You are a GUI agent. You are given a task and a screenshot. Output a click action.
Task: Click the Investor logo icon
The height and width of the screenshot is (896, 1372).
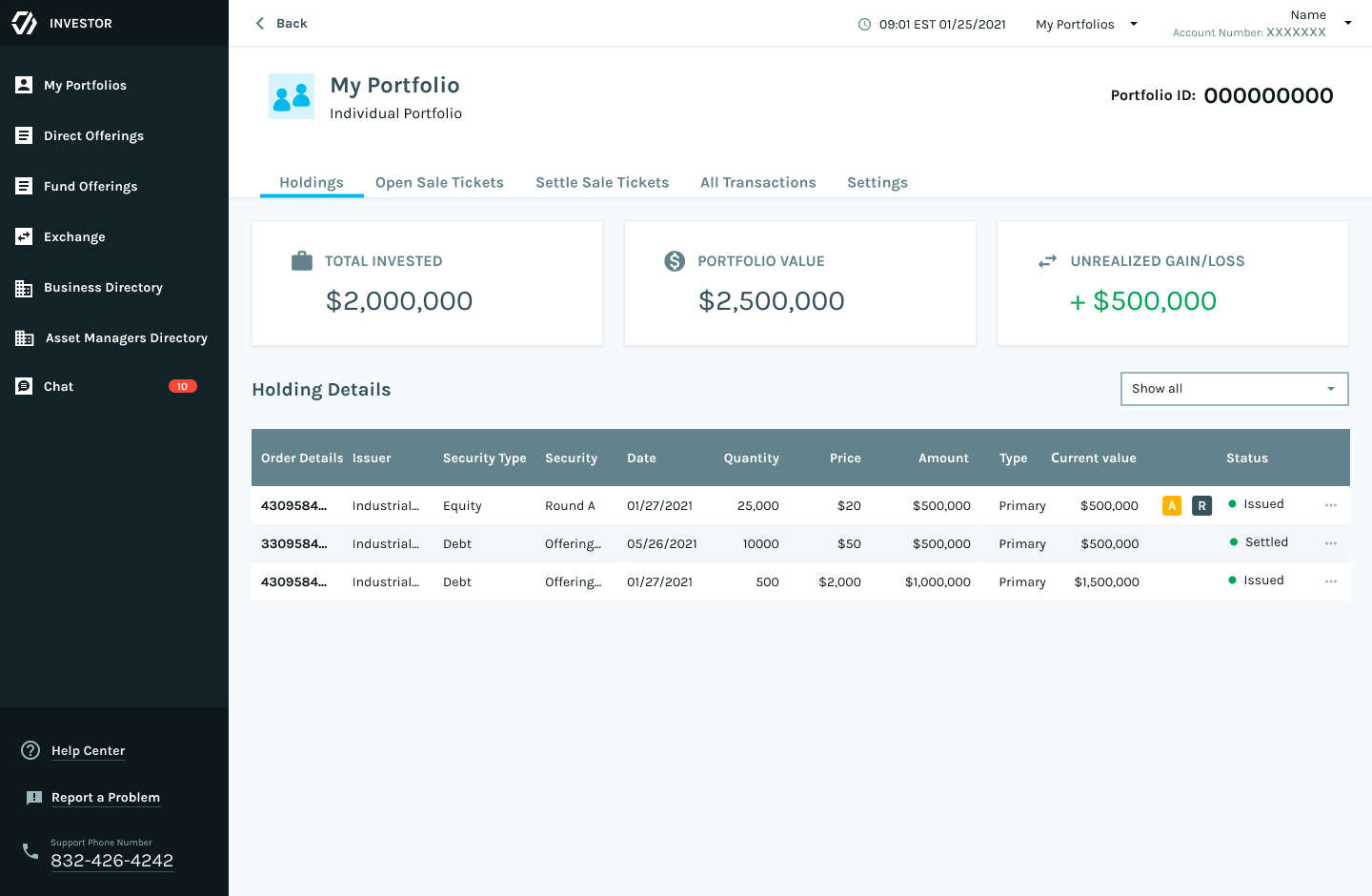tap(24, 23)
